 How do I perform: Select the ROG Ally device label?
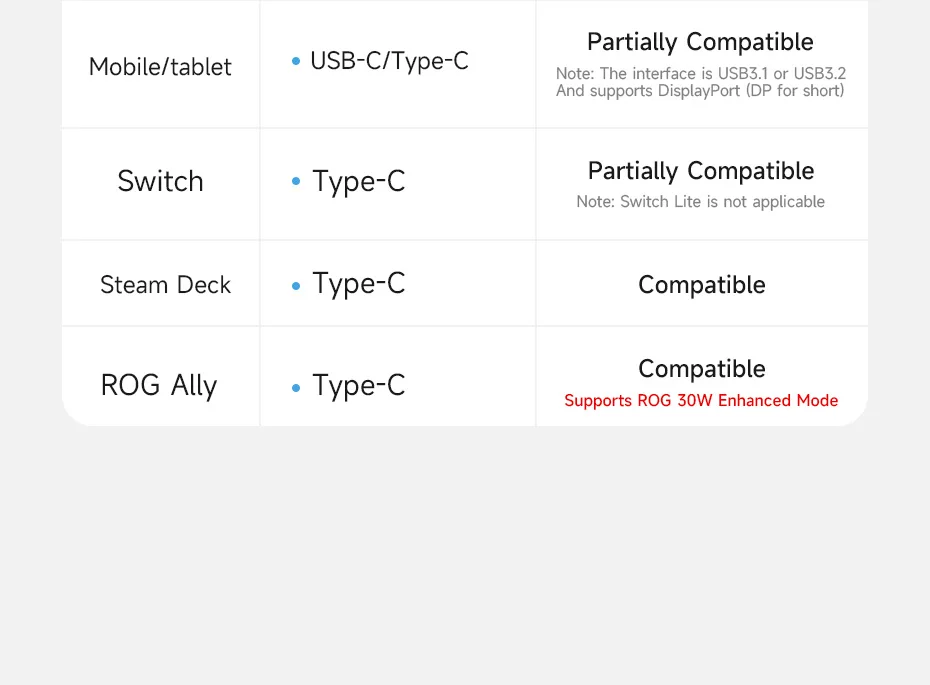(x=159, y=386)
